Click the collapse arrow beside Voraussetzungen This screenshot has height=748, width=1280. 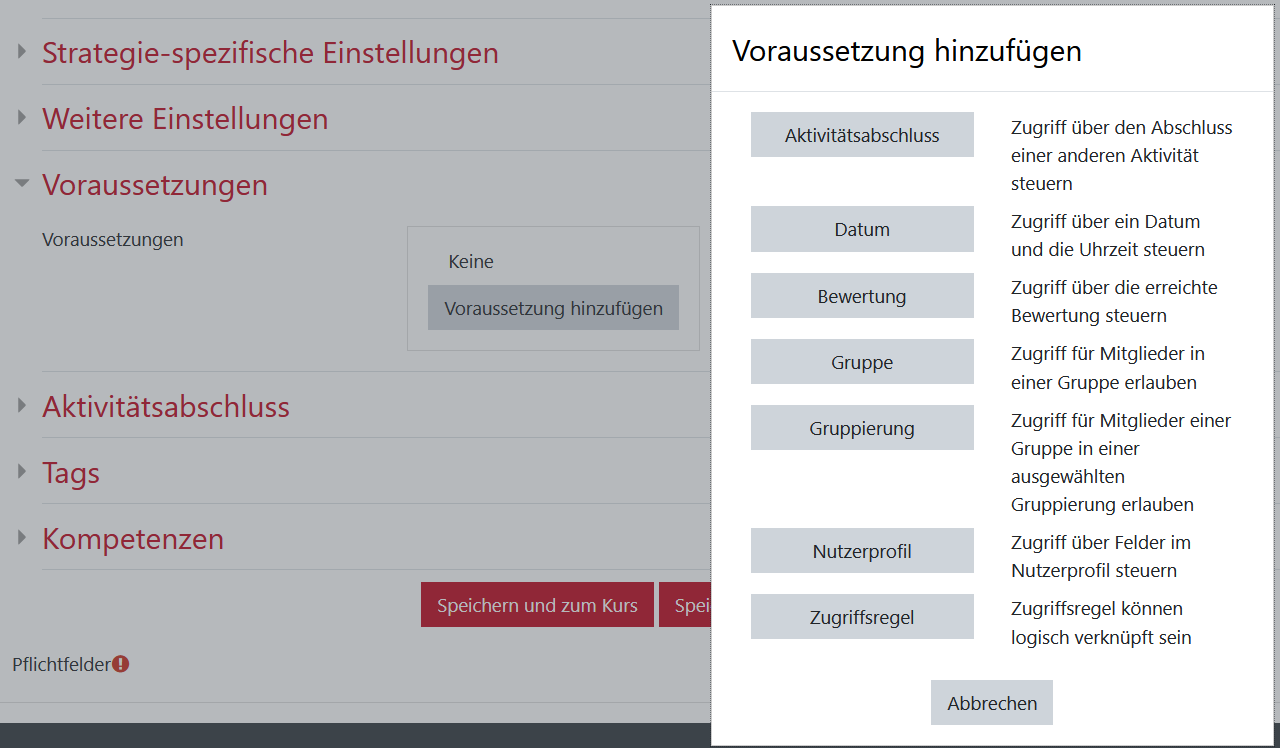tap(20, 184)
